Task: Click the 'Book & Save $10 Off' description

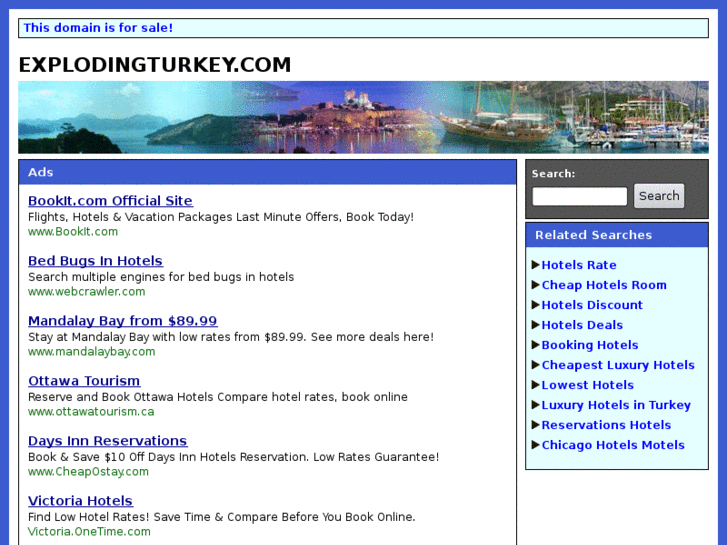Action: coord(233,457)
